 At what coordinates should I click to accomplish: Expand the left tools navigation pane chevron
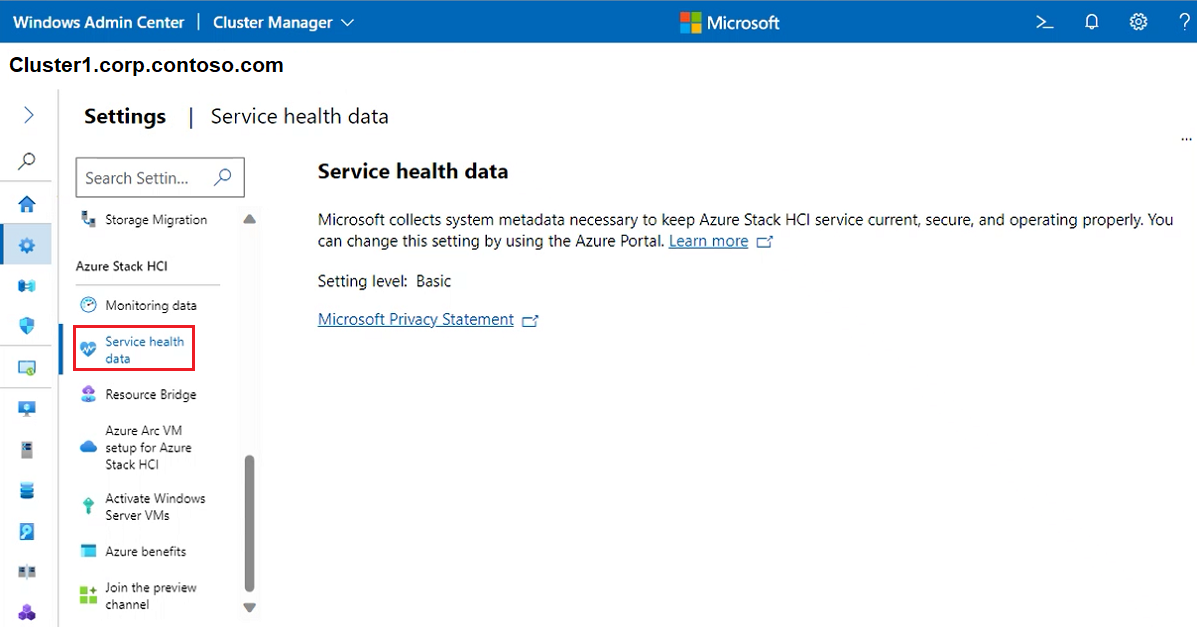tap(28, 115)
